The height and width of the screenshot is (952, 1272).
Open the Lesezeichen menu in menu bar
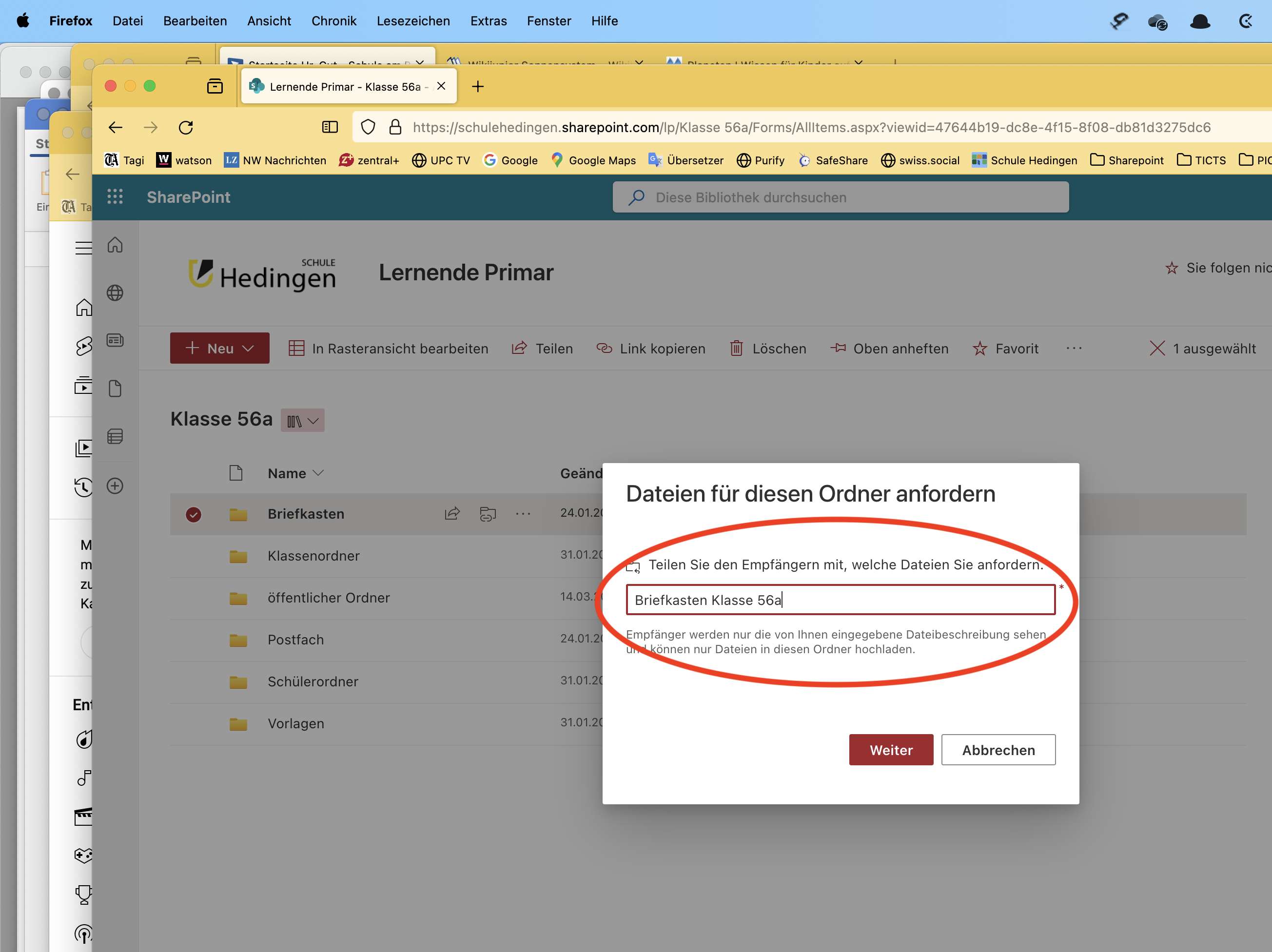[x=413, y=21]
